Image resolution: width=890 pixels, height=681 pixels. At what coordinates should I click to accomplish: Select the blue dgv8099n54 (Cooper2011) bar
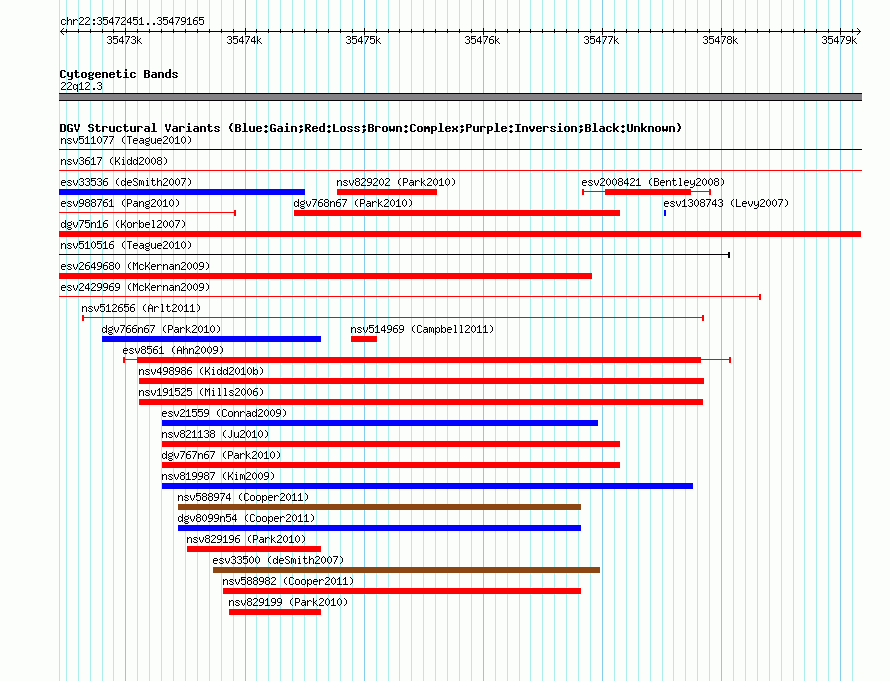[379, 528]
